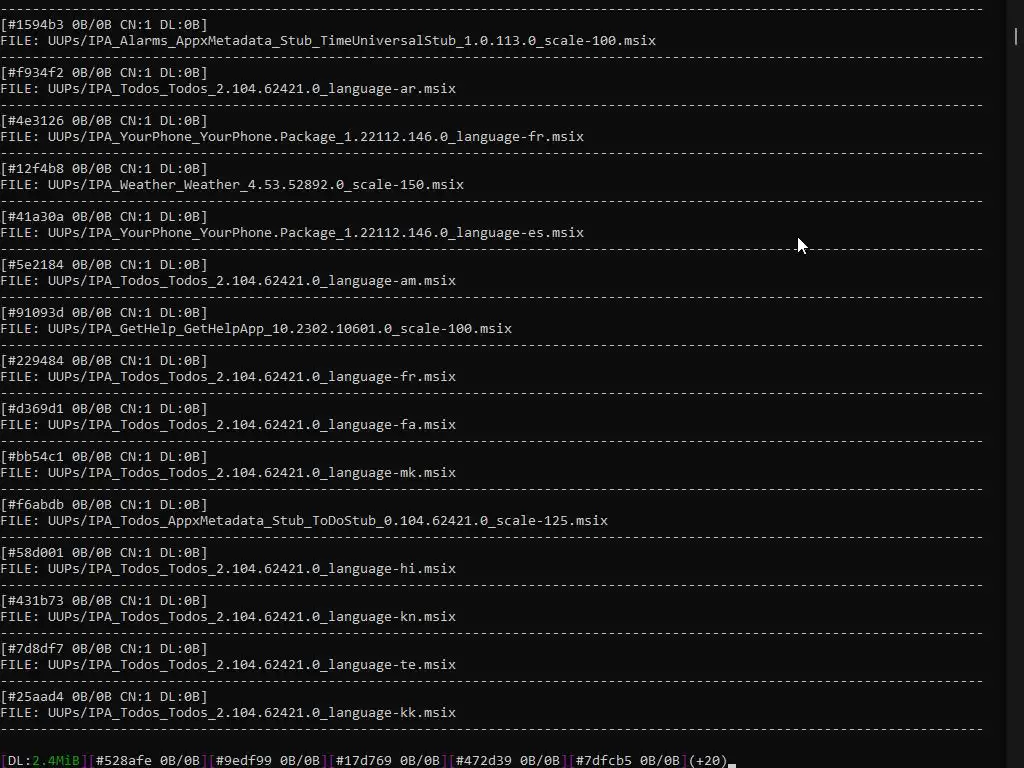Click the 'DL:2.4MiB' download speed status
Screen dimensions: 1024x768
click(x=43, y=761)
